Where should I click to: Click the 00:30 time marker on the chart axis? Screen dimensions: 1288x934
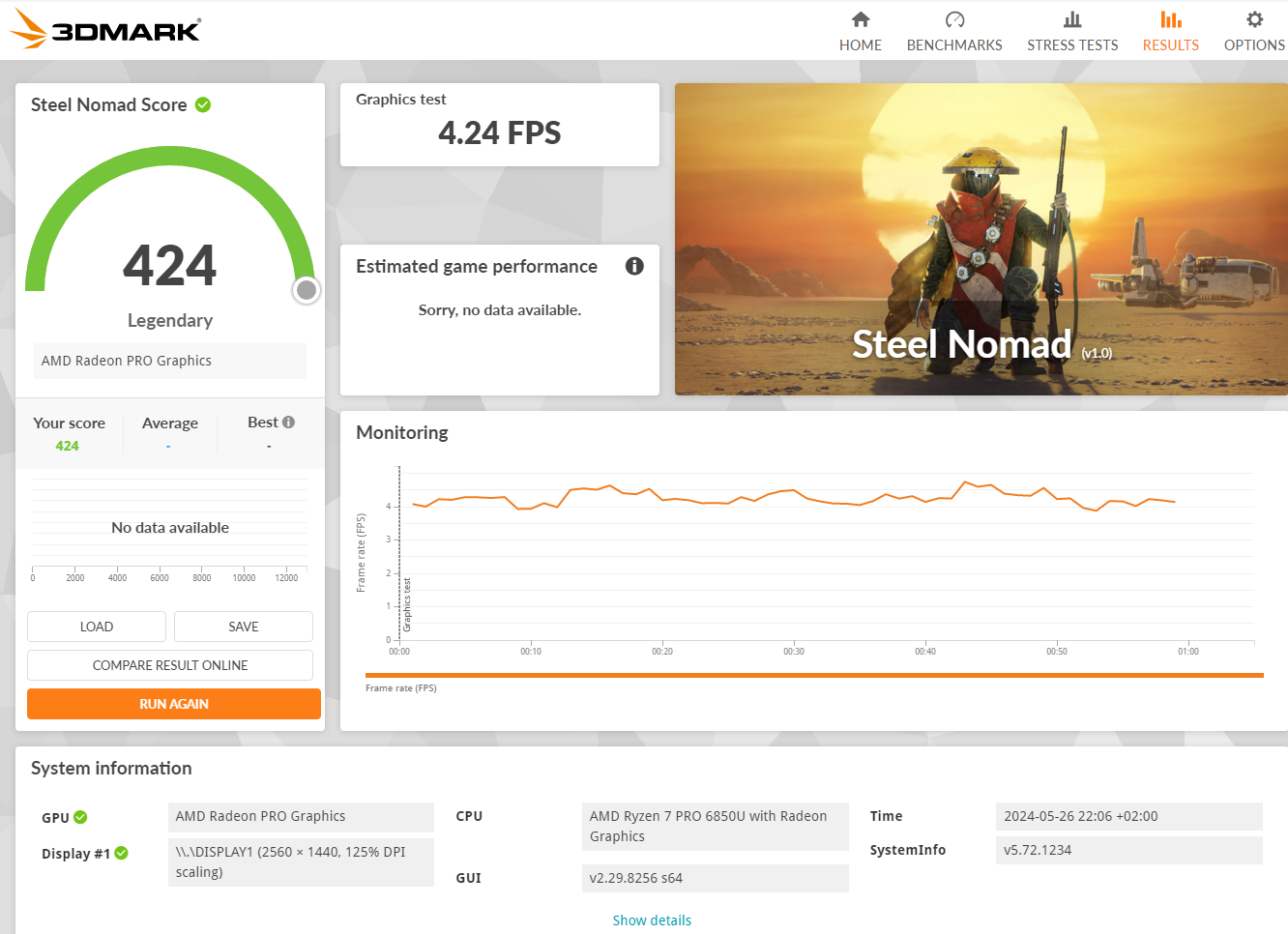(x=794, y=652)
